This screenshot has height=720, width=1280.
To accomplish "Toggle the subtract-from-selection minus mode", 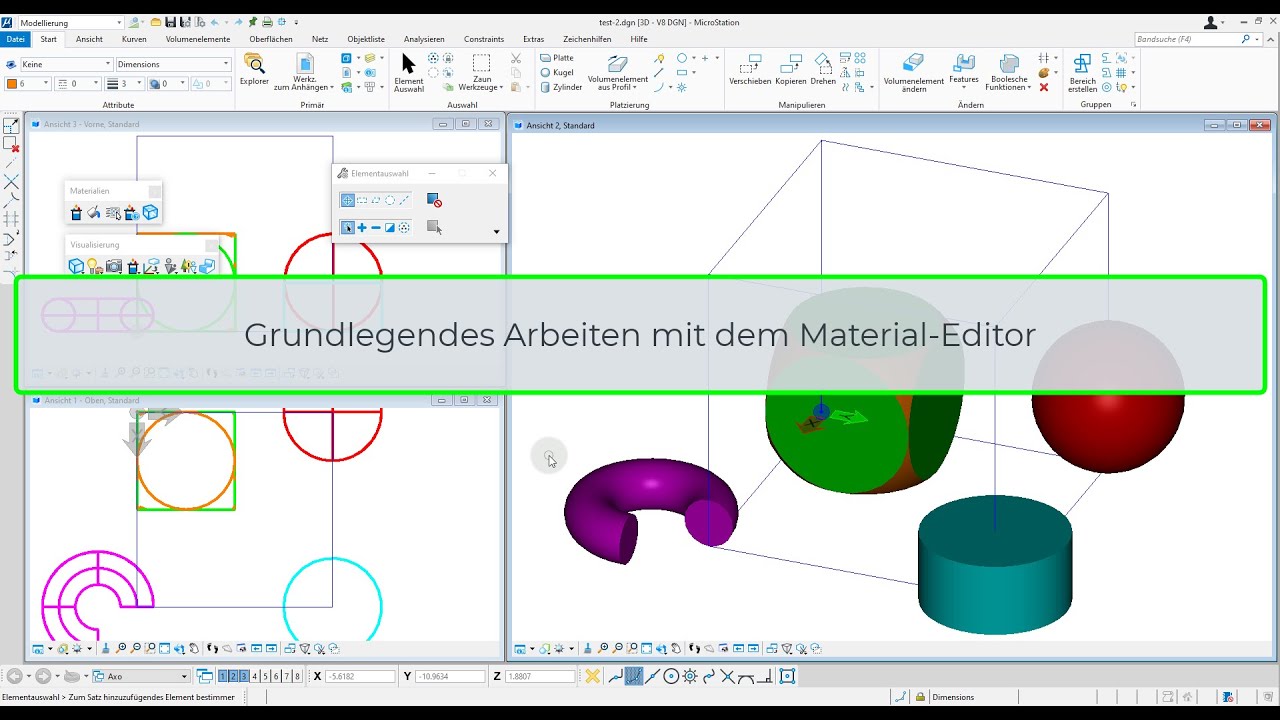I will [x=376, y=228].
